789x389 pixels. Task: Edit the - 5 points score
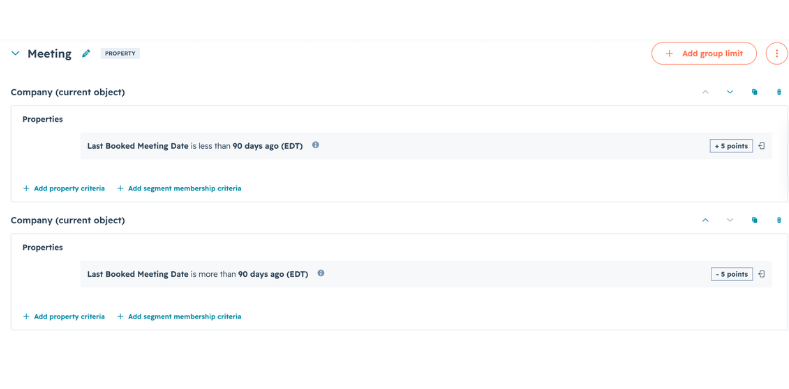click(x=732, y=274)
